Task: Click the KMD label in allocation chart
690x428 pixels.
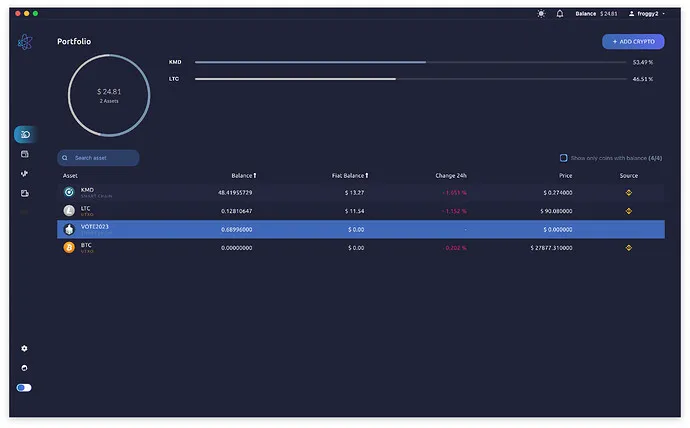Action: click(x=175, y=62)
